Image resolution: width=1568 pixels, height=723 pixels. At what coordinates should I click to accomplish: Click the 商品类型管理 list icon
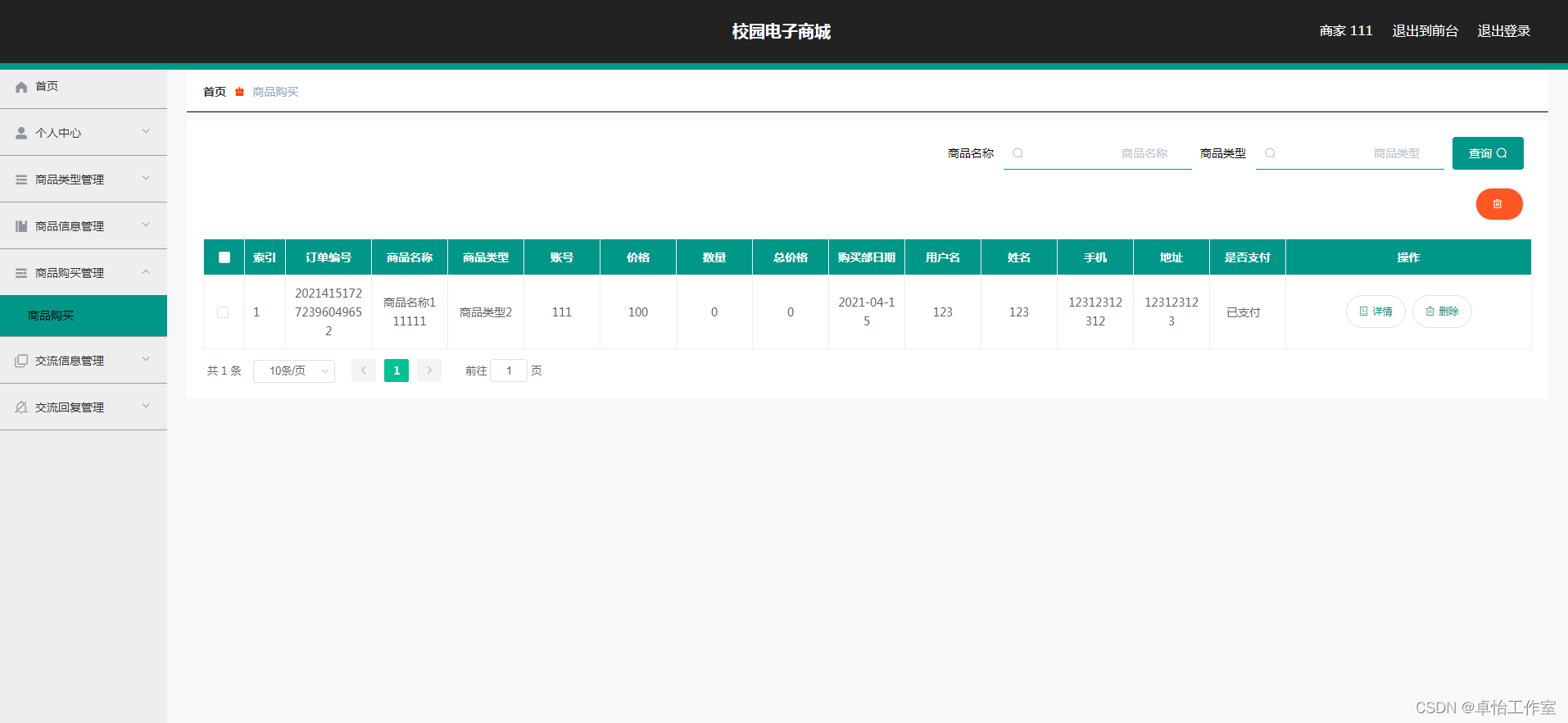(x=21, y=180)
